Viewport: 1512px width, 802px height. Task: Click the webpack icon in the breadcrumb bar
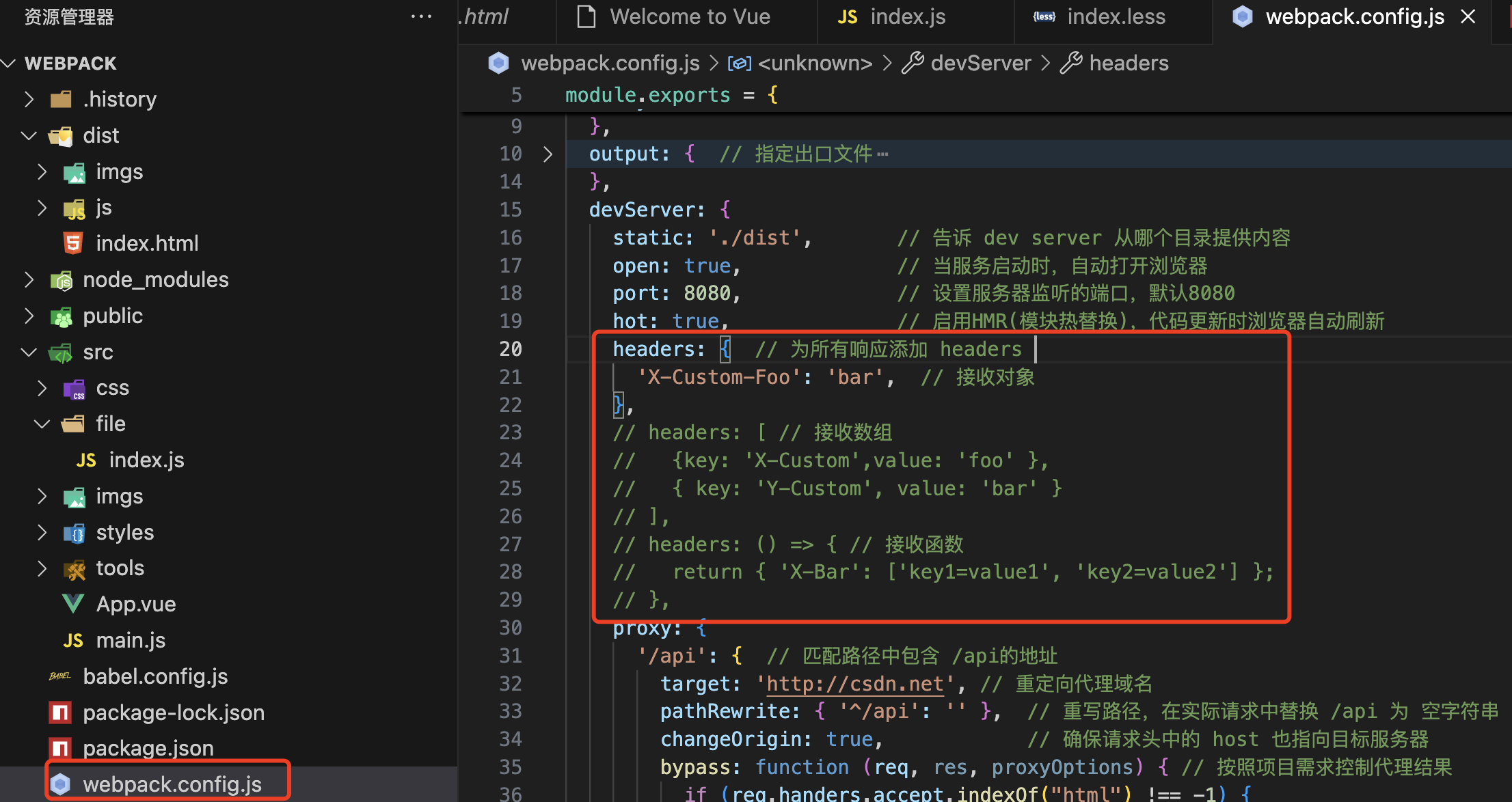498,62
